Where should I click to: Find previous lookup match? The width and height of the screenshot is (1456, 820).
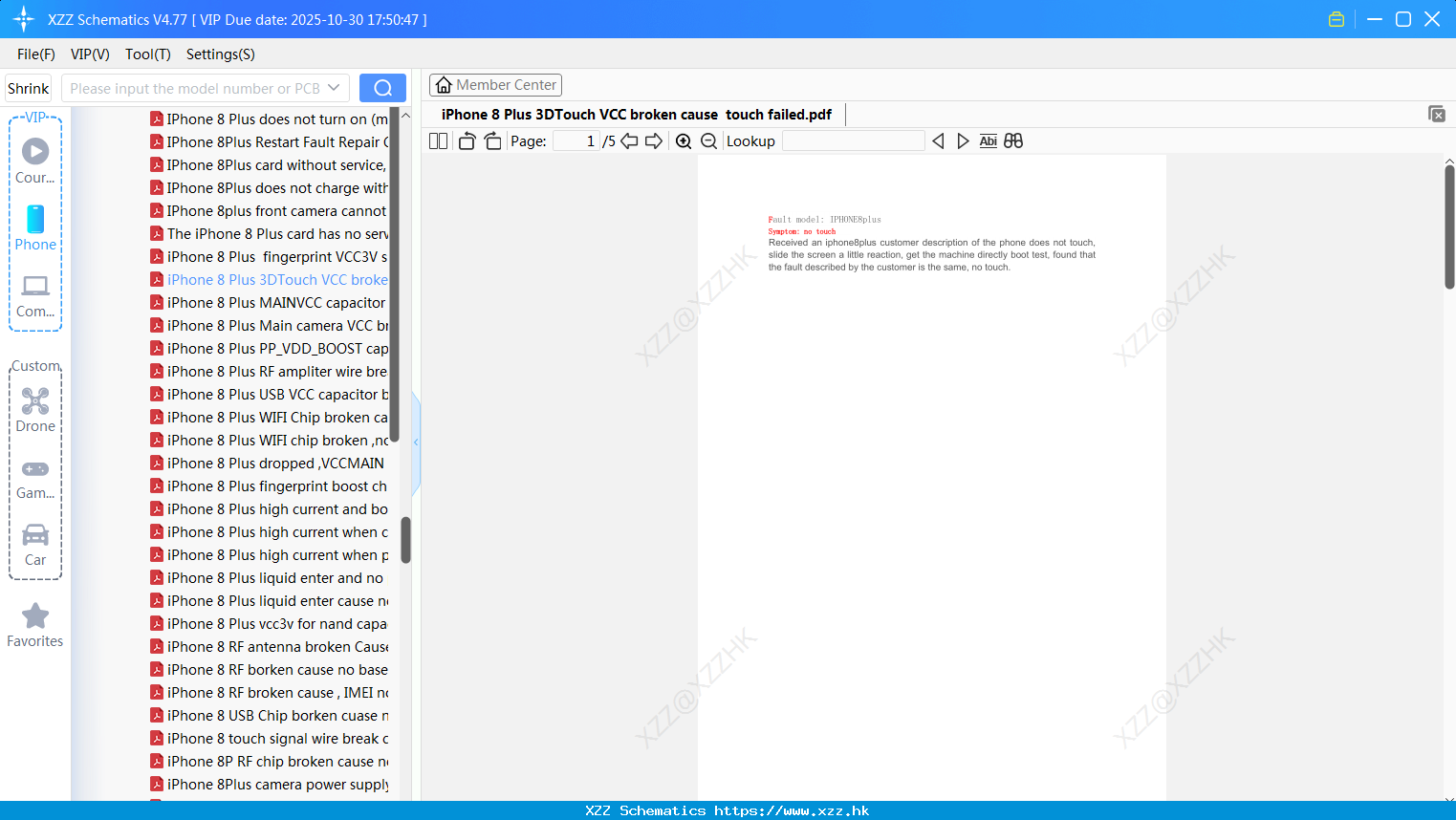click(938, 141)
